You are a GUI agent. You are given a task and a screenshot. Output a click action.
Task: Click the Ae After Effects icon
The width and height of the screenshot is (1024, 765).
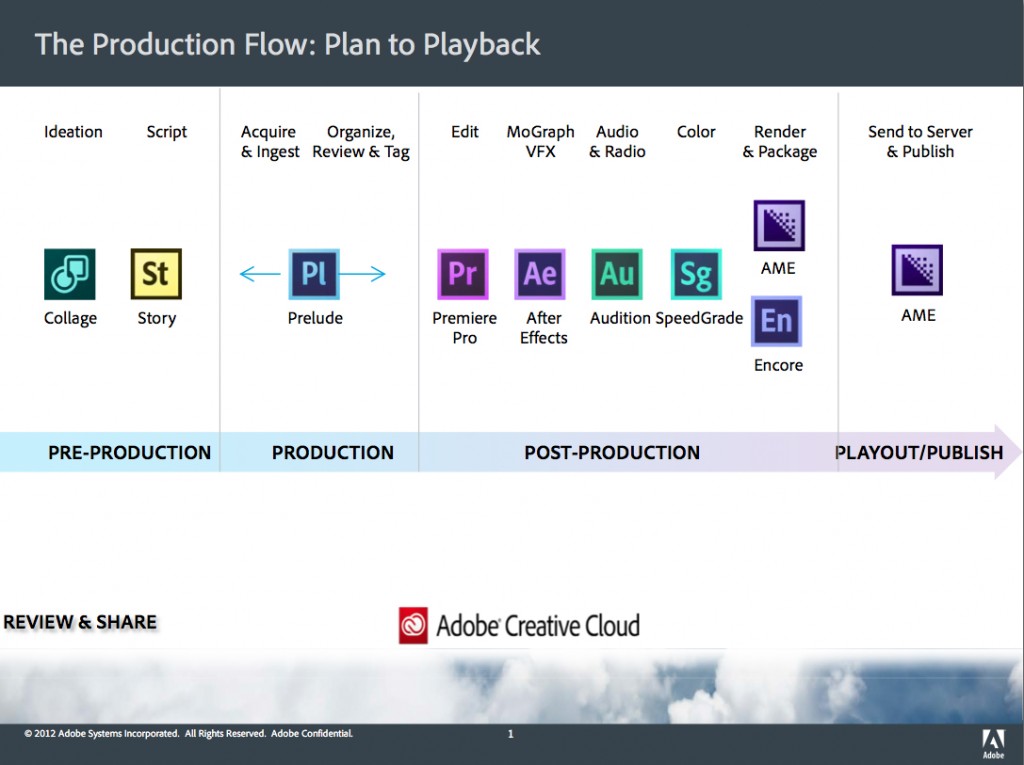click(540, 274)
